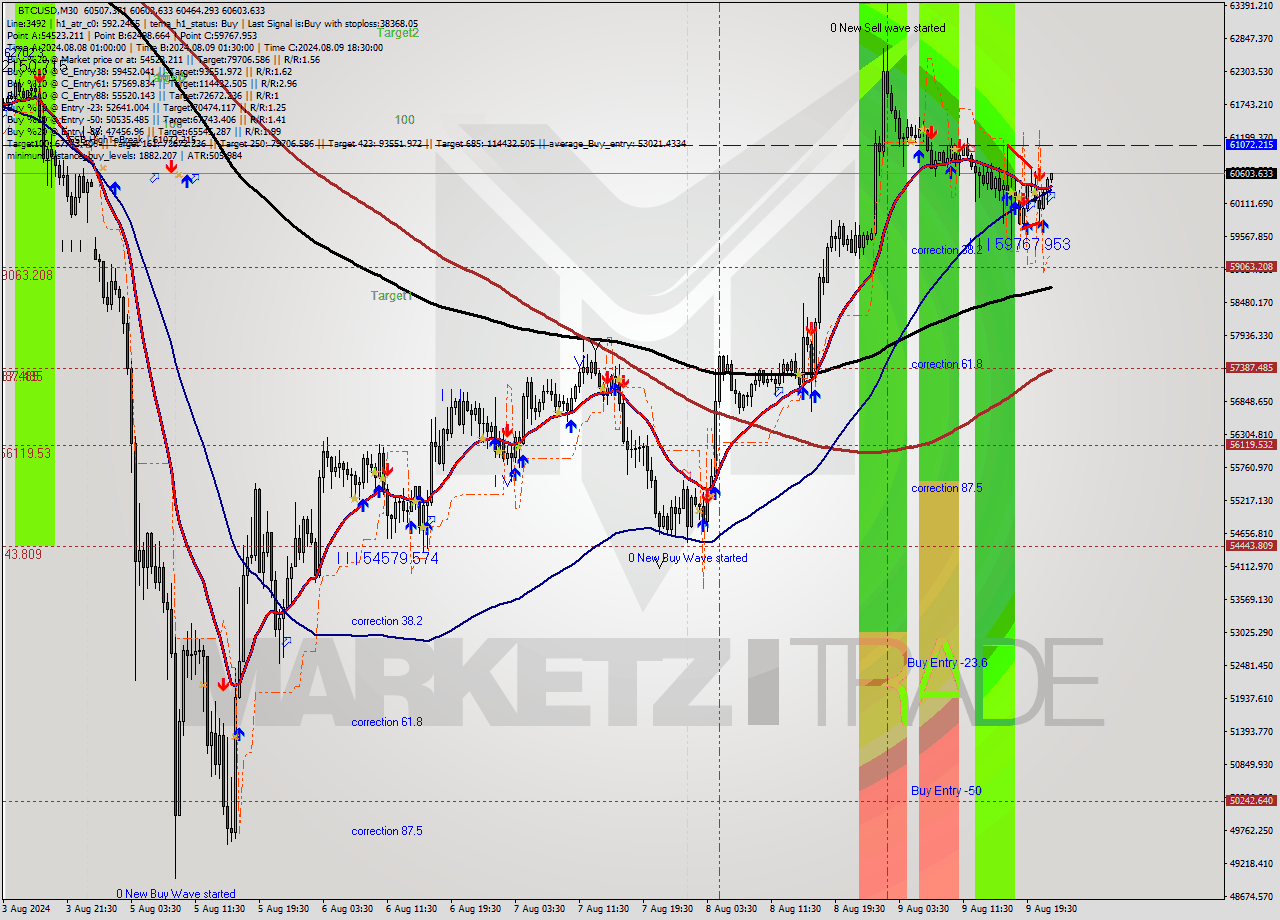
Task: Click the red 59063.208 level tag
Action: click(1251, 267)
